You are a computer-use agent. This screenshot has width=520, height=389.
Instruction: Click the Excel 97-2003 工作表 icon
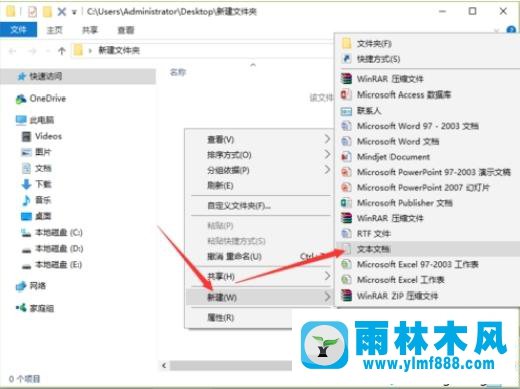(346, 264)
